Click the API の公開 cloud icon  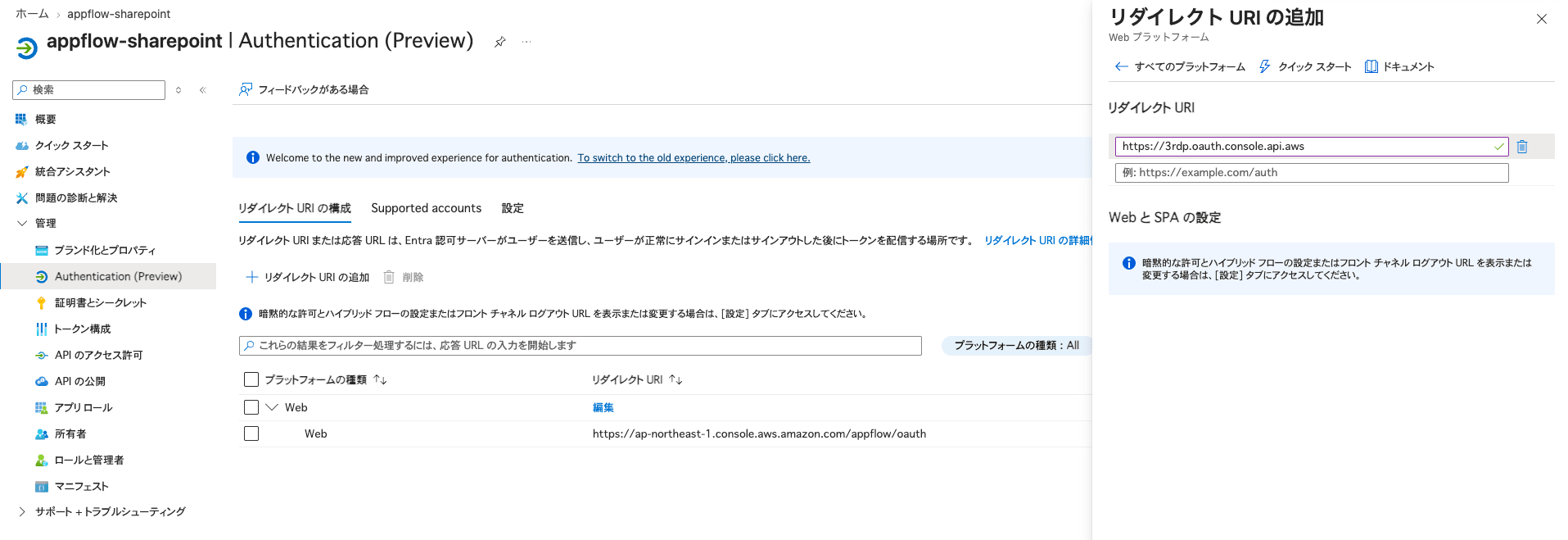tap(42, 382)
